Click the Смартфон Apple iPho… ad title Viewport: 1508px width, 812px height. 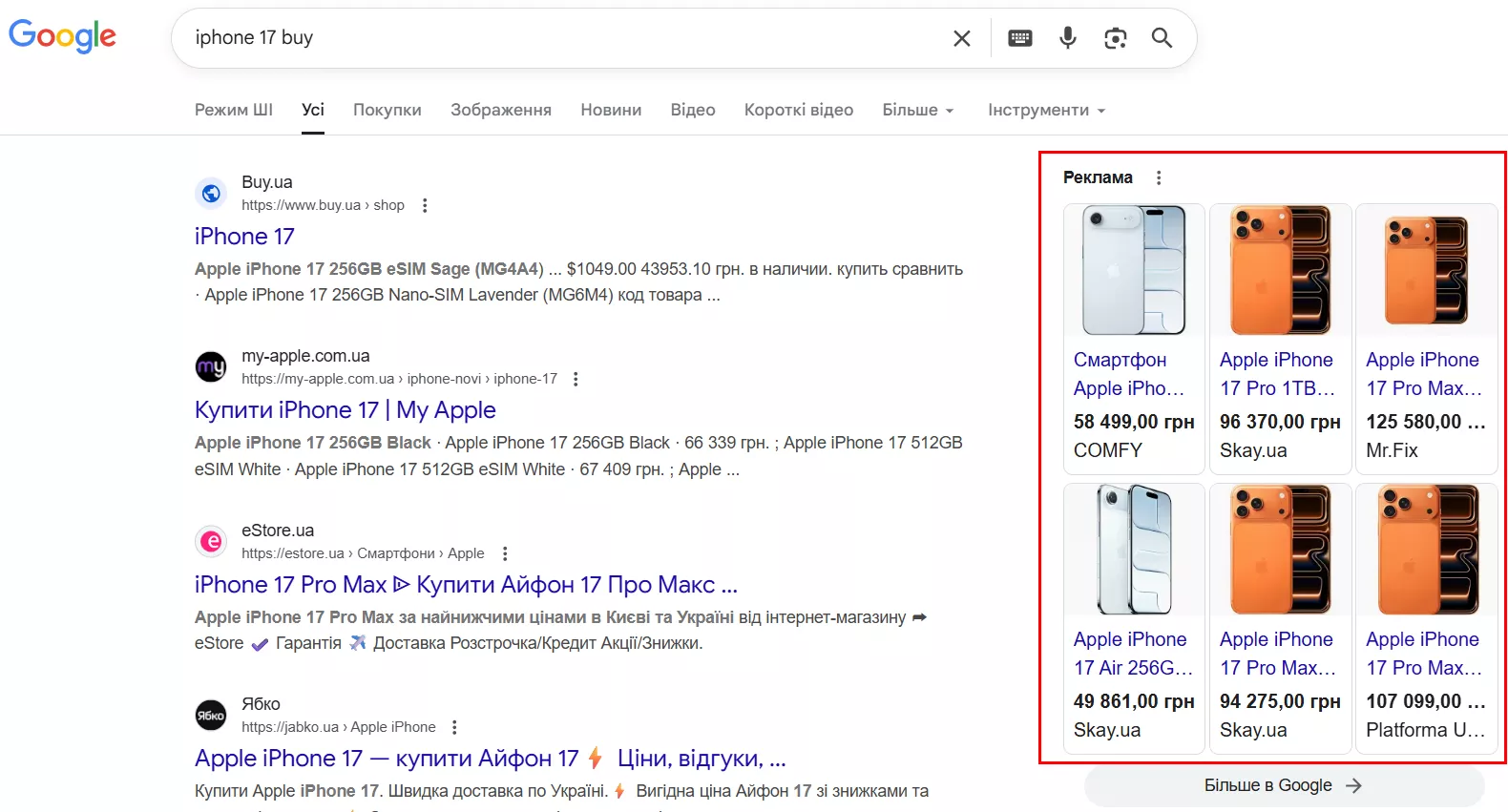[x=1129, y=374]
